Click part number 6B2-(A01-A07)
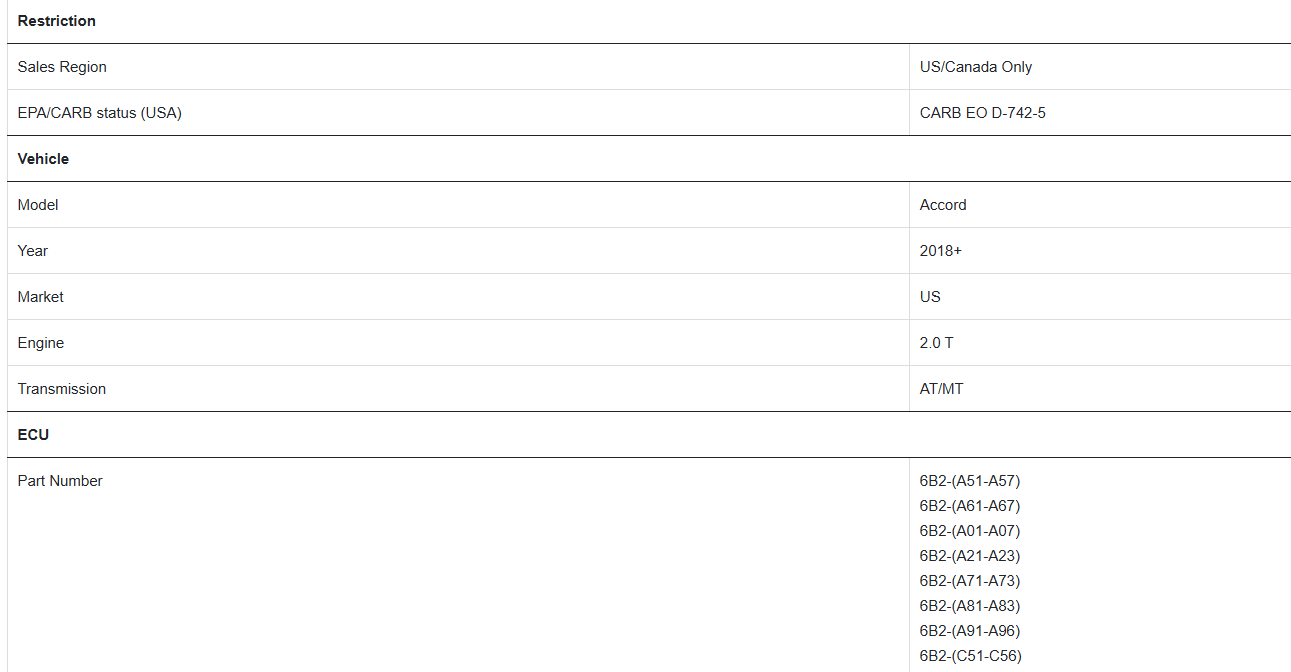Screen dimensions: 1291x672 (970, 531)
